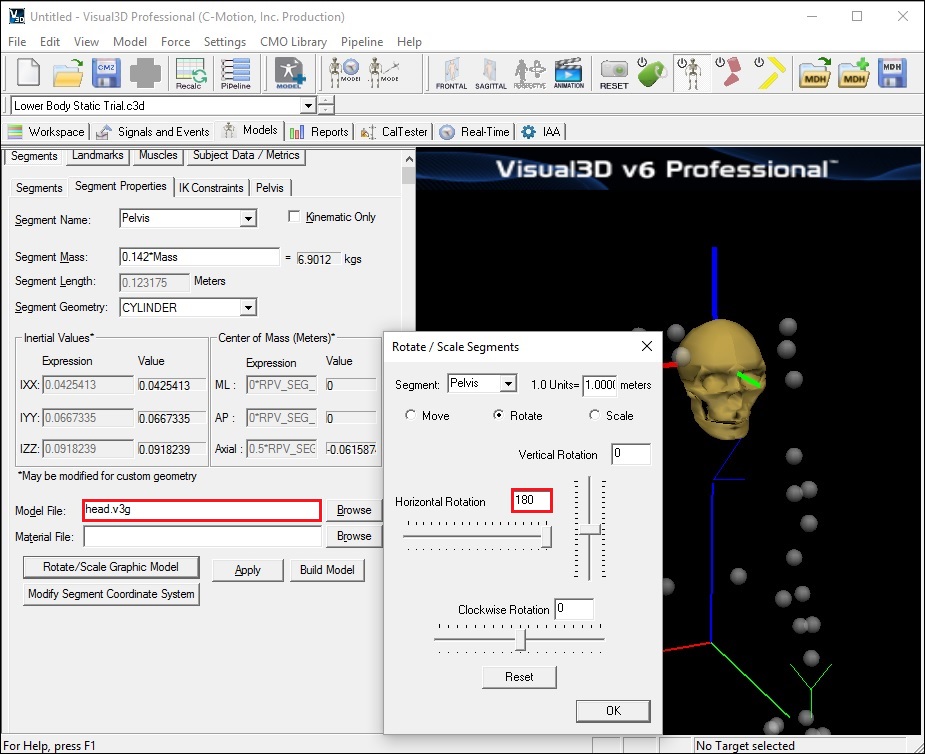This screenshot has height=754, width=925.
Task: Click the RESET view icon
Action: tap(614, 73)
